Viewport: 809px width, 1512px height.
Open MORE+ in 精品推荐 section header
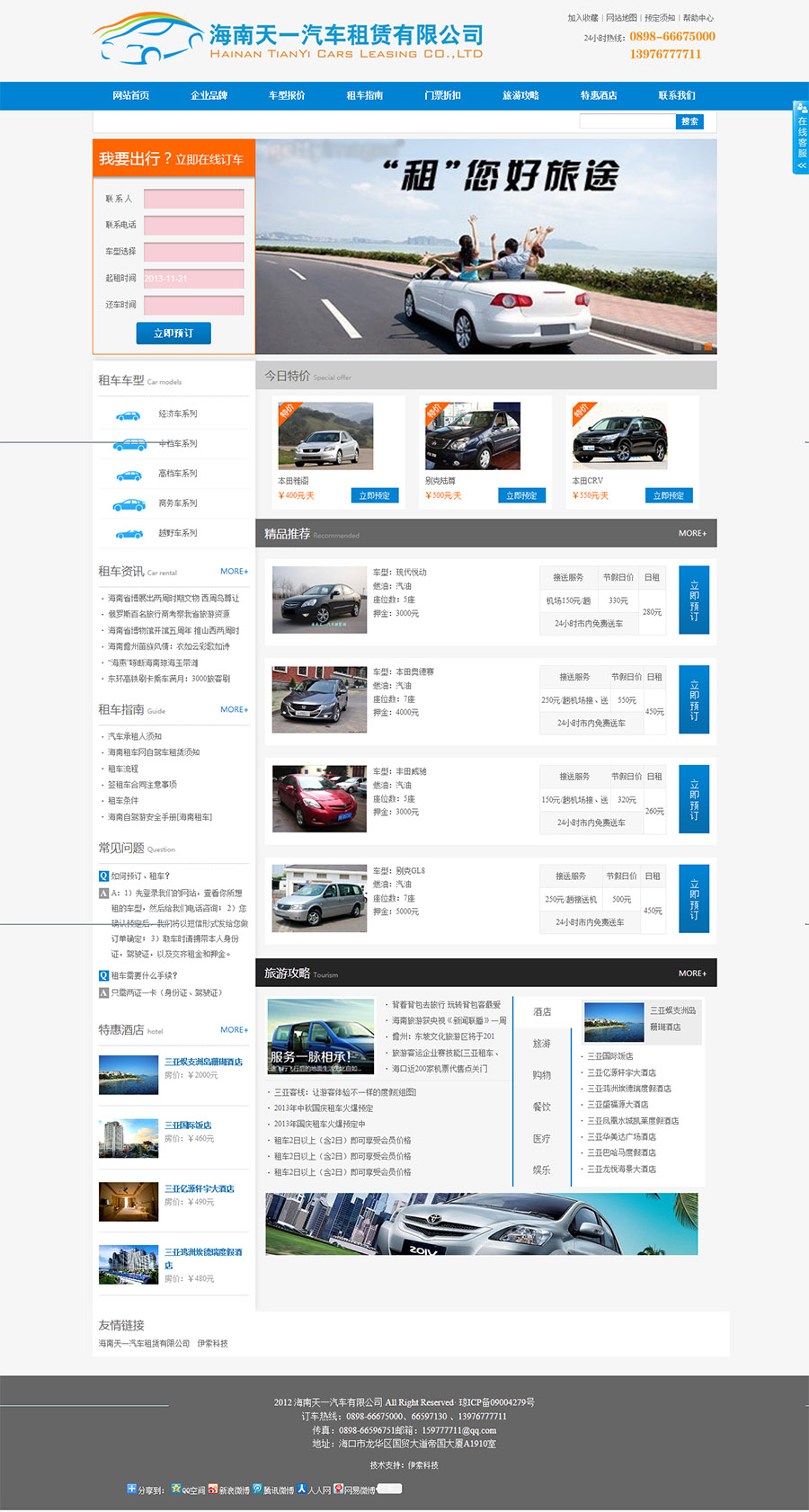[692, 533]
